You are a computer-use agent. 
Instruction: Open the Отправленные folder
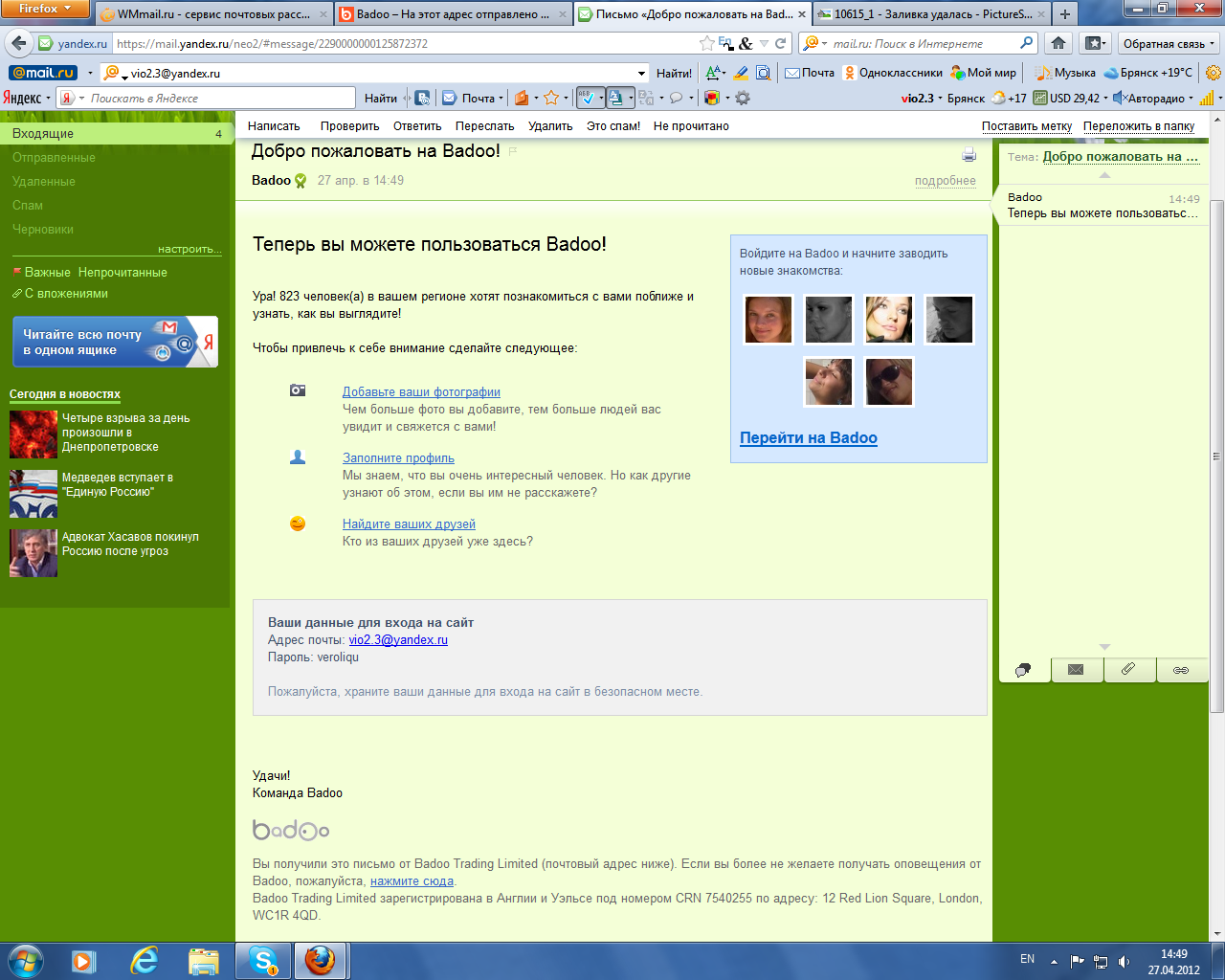(54, 157)
